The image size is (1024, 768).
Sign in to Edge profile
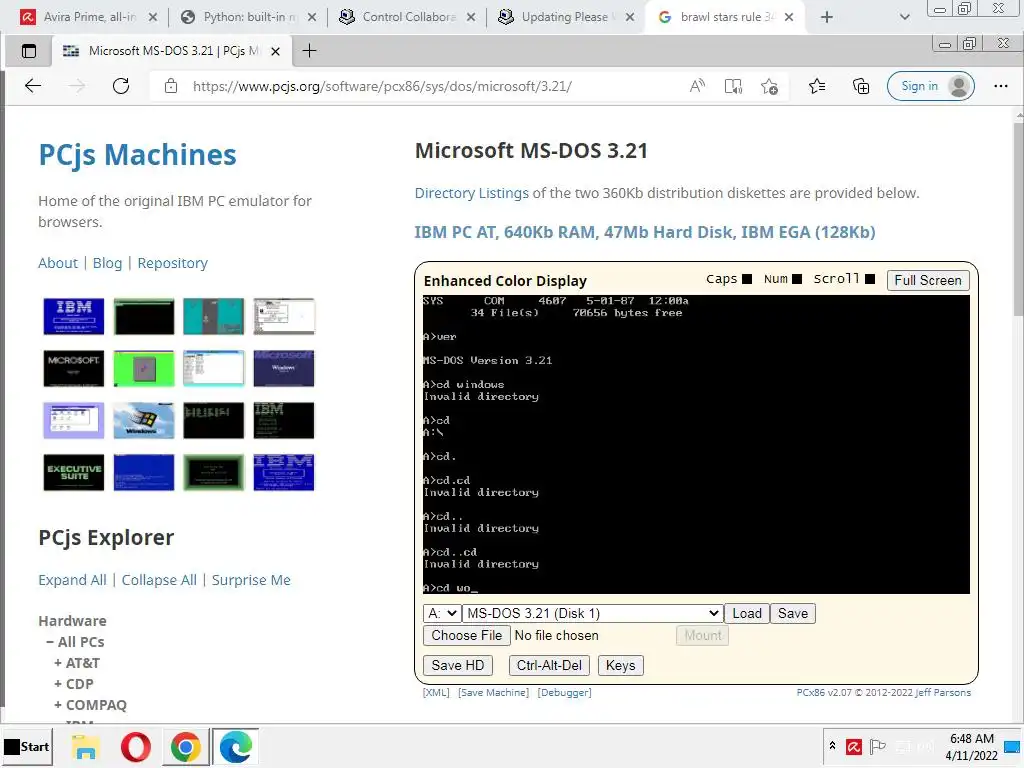pyautogui.click(x=931, y=86)
